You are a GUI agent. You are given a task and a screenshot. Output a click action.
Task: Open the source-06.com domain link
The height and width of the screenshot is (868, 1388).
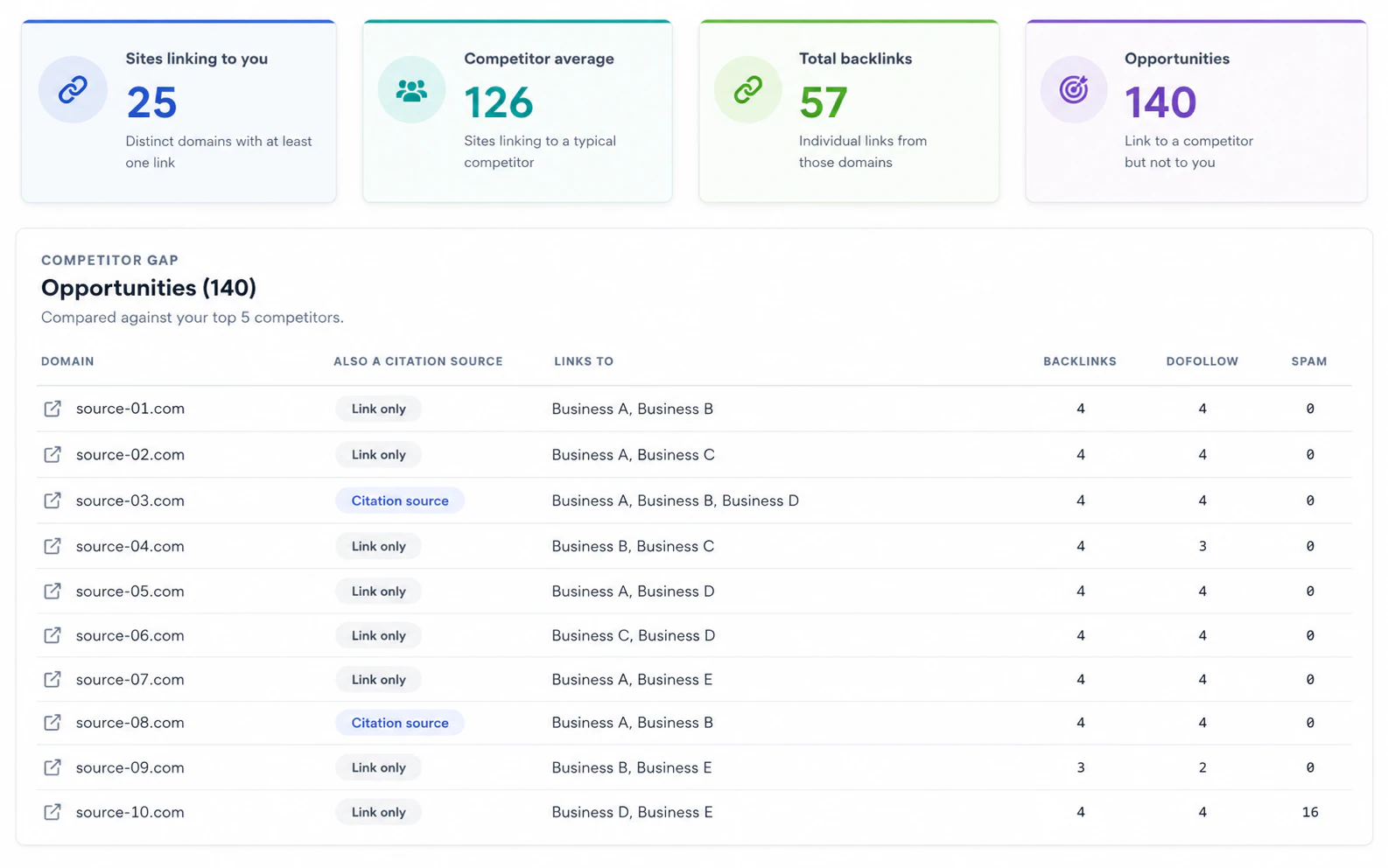pyautogui.click(x=130, y=635)
